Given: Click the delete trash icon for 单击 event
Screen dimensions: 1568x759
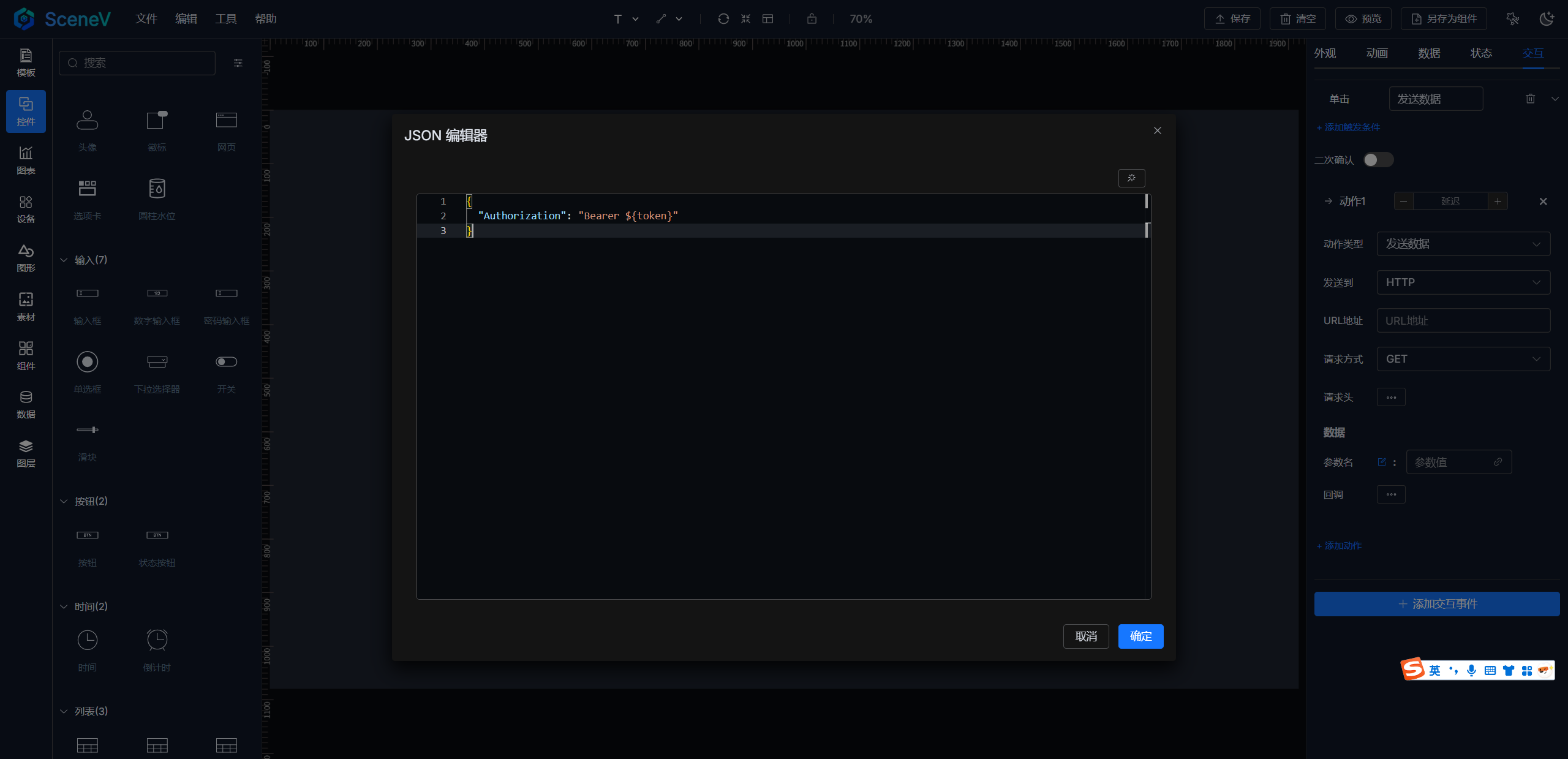Looking at the screenshot, I should tap(1530, 99).
